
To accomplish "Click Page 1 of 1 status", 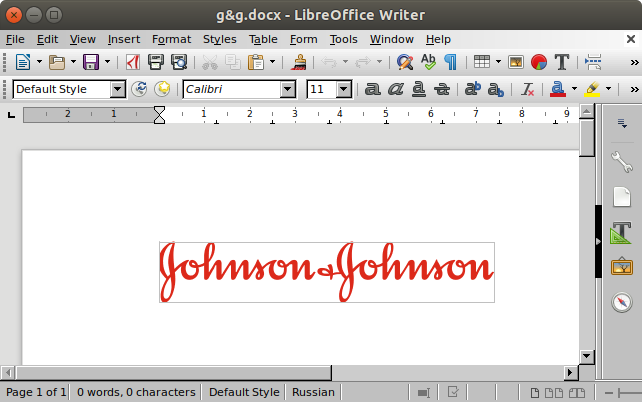I will [36, 392].
